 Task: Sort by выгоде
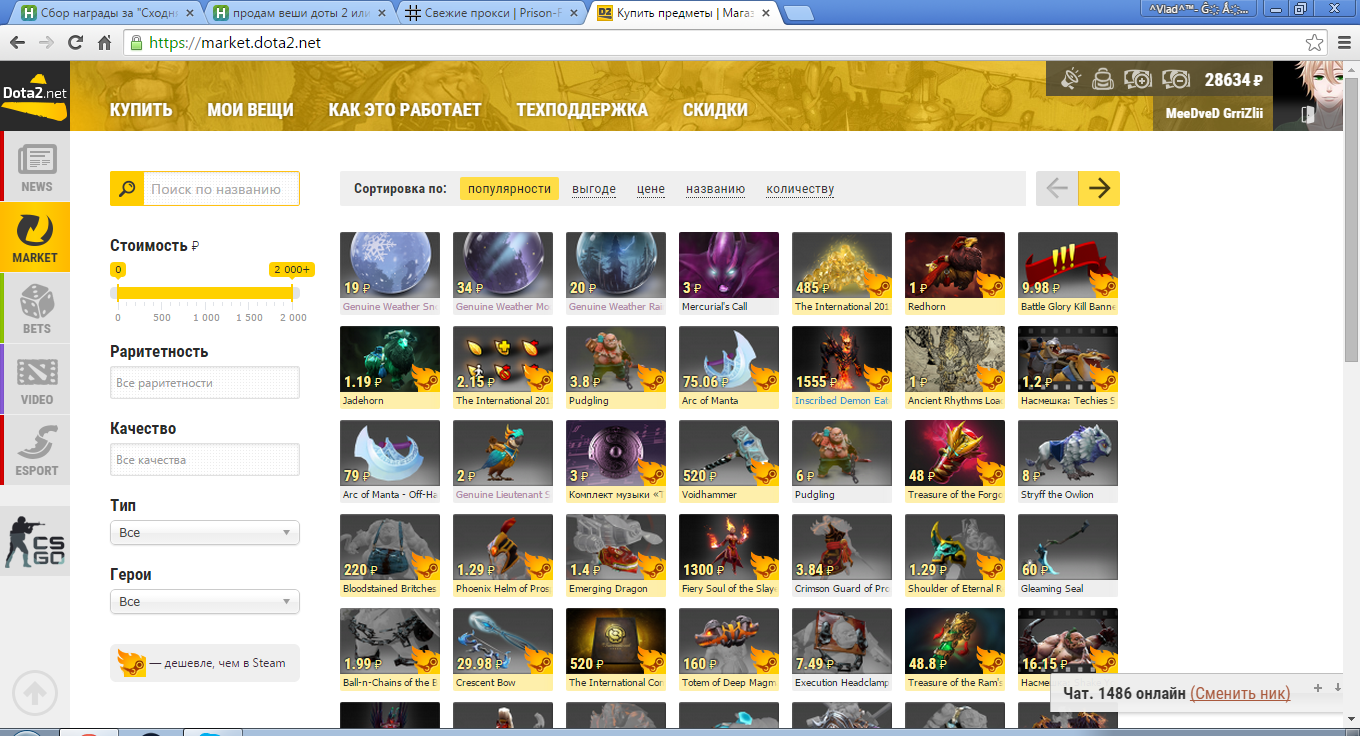click(594, 188)
